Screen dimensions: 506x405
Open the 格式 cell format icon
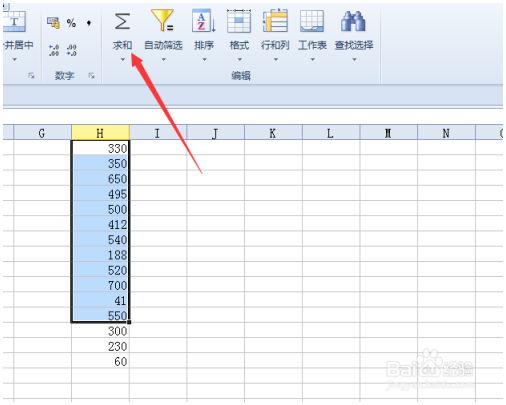click(x=239, y=21)
